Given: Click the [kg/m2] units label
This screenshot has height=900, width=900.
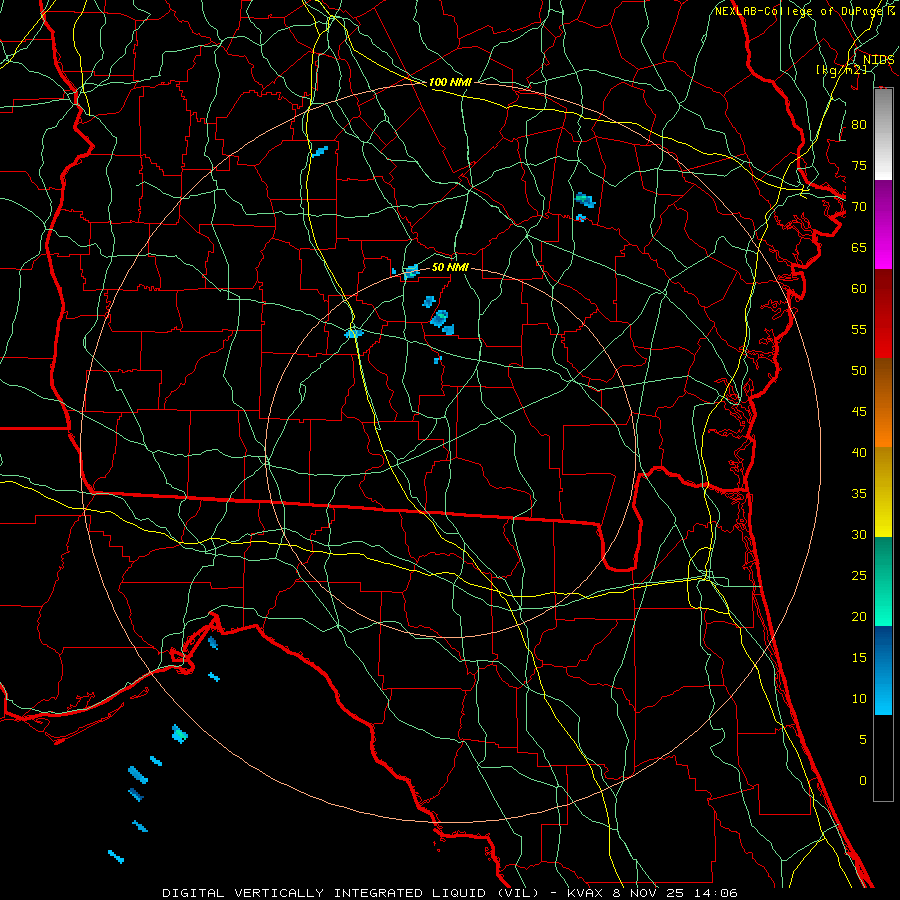Looking at the screenshot, I should (x=841, y=69).
